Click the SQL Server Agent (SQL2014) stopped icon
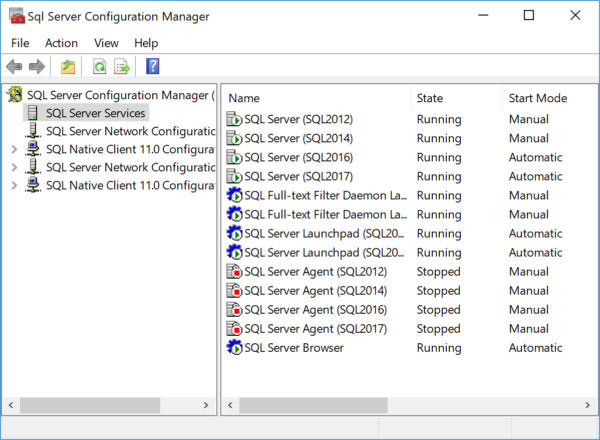 coord(234,291)
